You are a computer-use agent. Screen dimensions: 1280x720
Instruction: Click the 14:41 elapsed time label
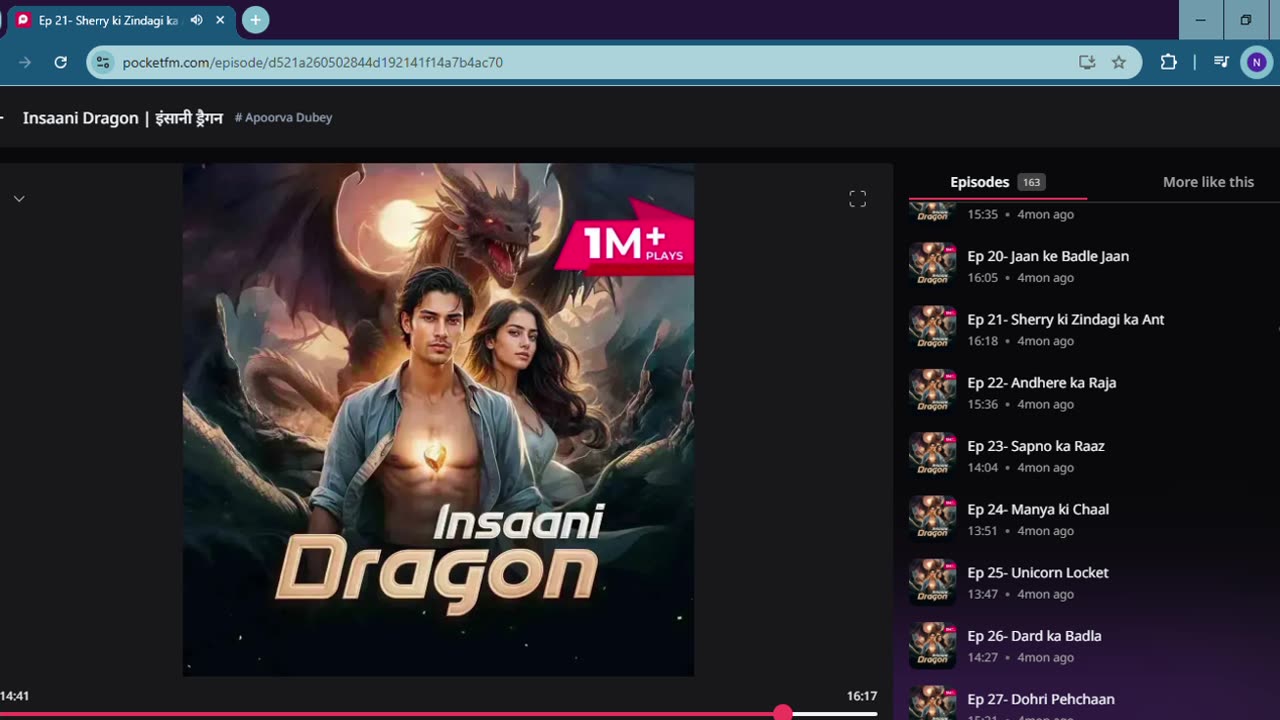pyautogui.click(x=15, y=696)
